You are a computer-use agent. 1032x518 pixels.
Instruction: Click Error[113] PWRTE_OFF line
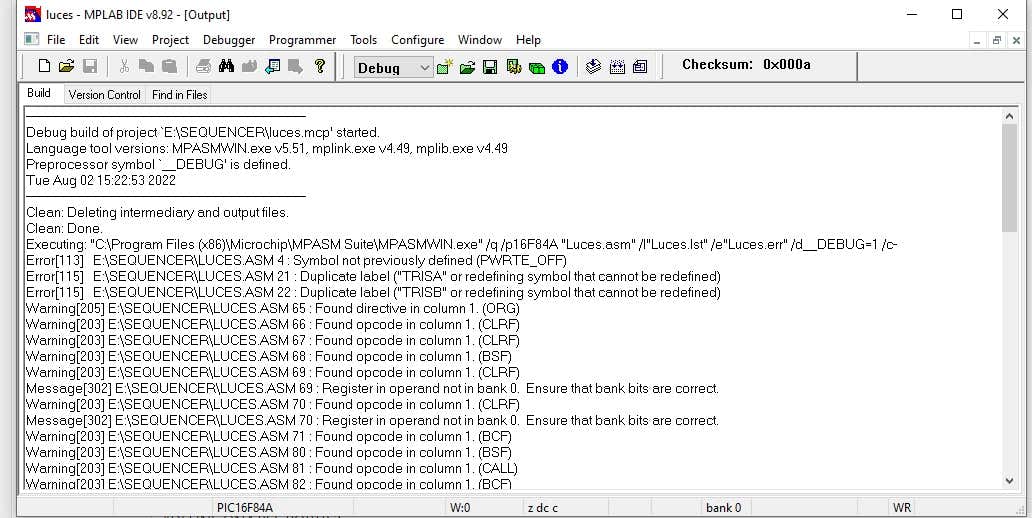pos(296,260)
